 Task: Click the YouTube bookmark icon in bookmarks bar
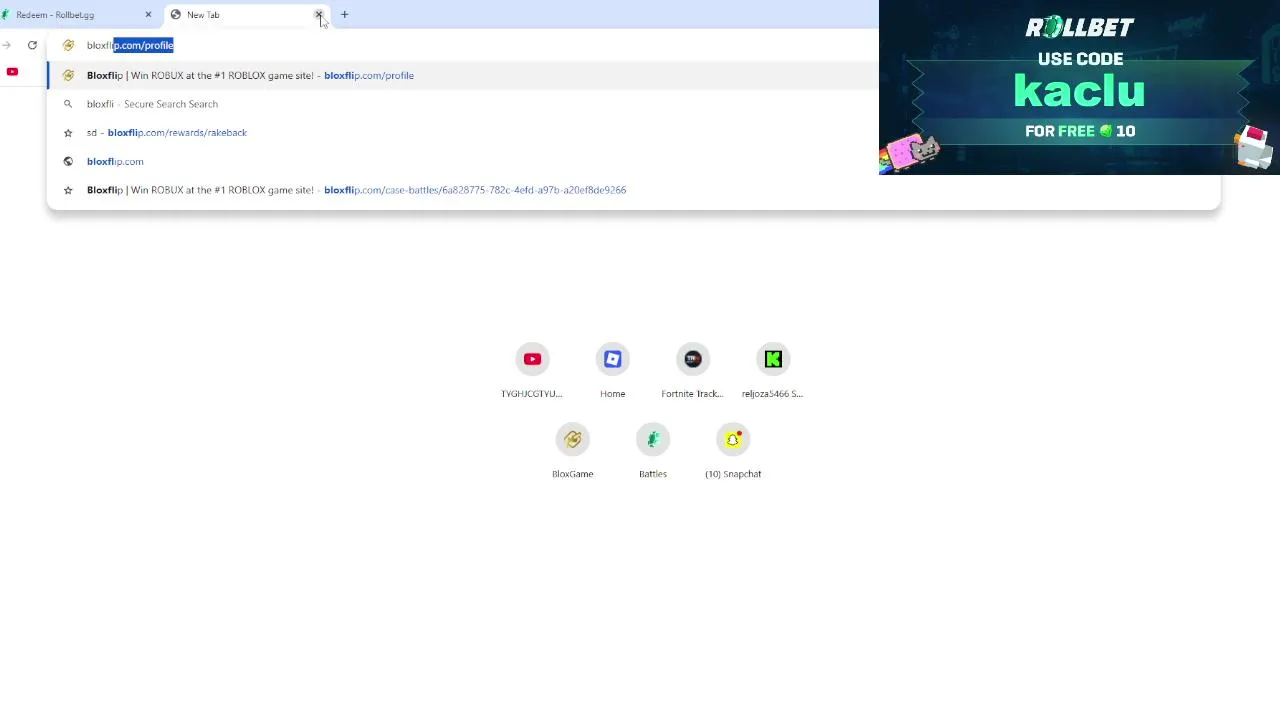click(12, 72)
